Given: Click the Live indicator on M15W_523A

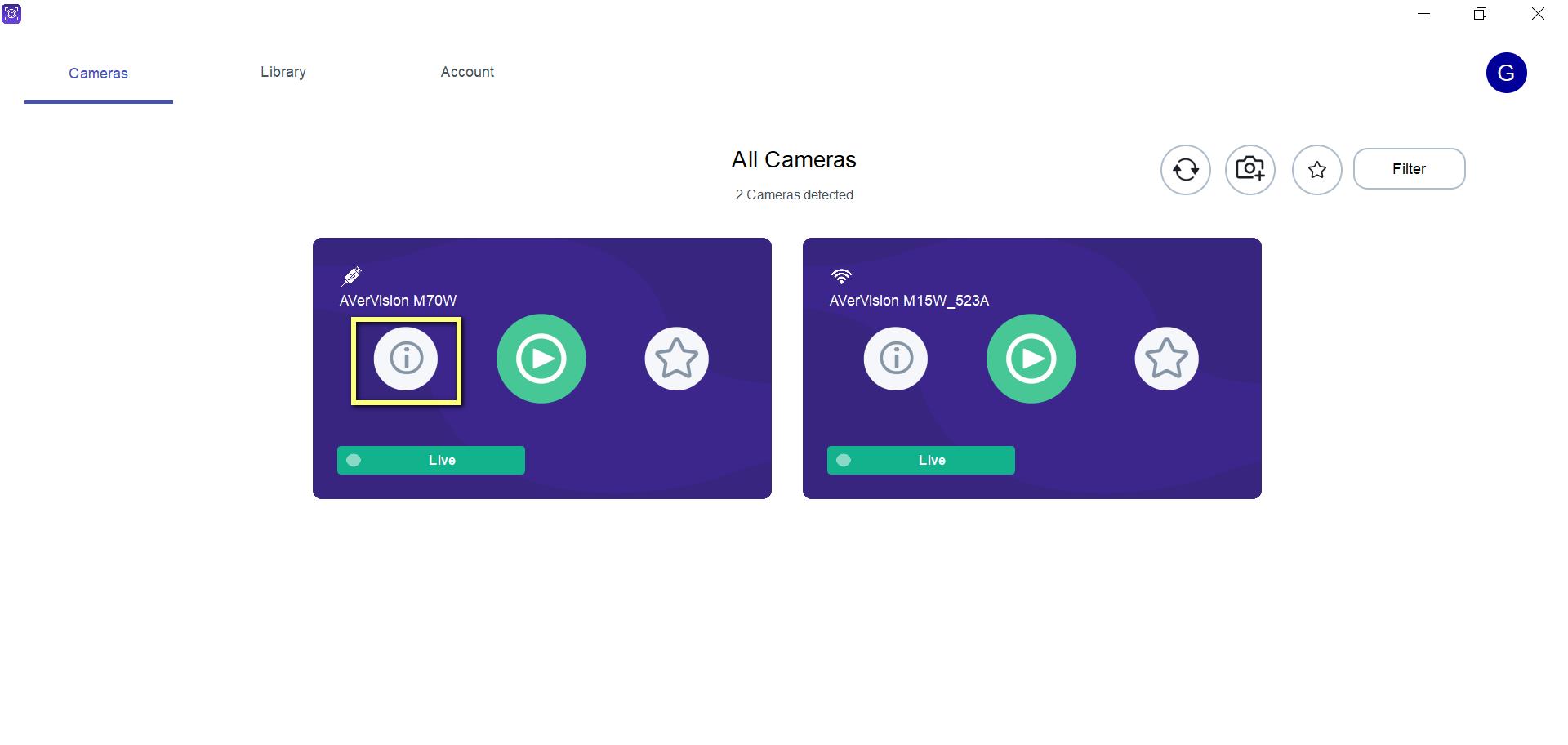Looking at the screenshot, I should point(920,460).
